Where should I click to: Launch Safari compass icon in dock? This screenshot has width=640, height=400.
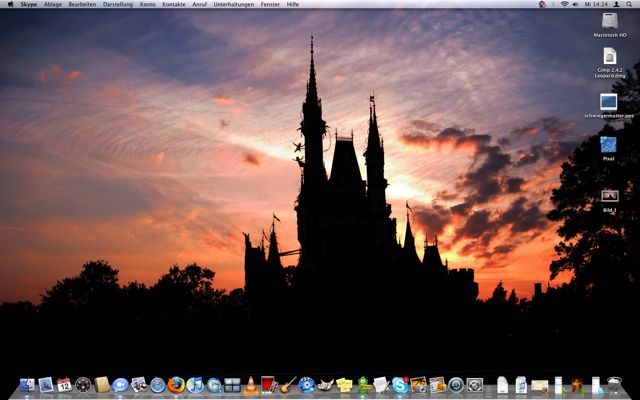tap(157, 385)
